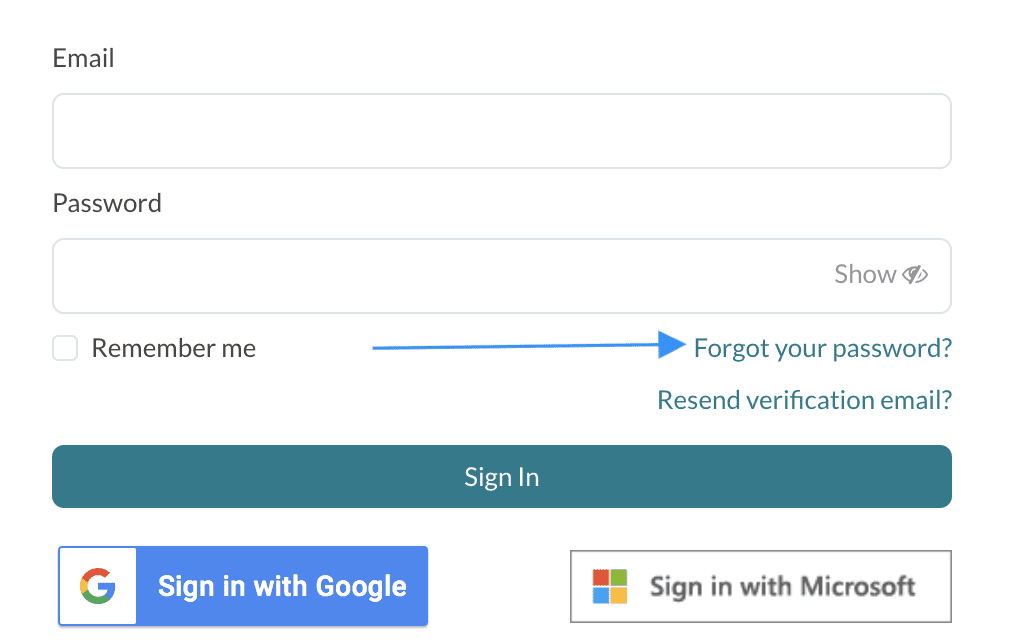Image resolution: width=1016 pixels, height=642 pixels.
Task: Click the "Email" field label
Action: pos(83,58)
